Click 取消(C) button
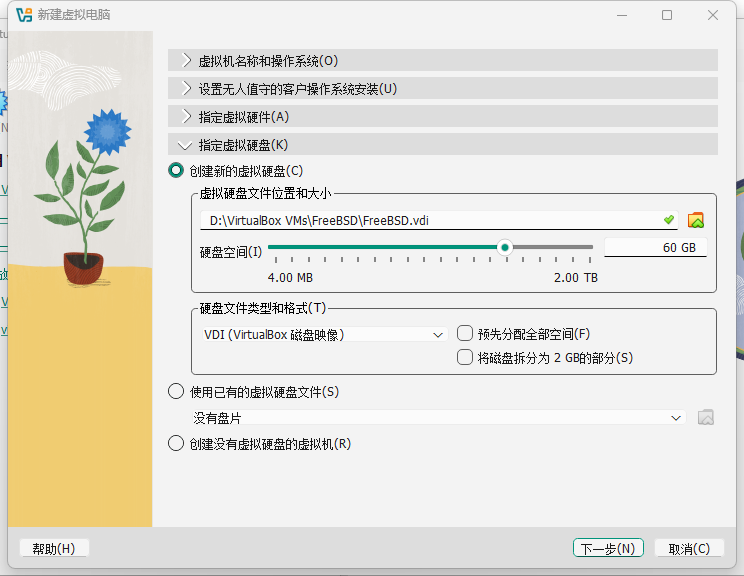The image size is (744, 576). point(689,548)
